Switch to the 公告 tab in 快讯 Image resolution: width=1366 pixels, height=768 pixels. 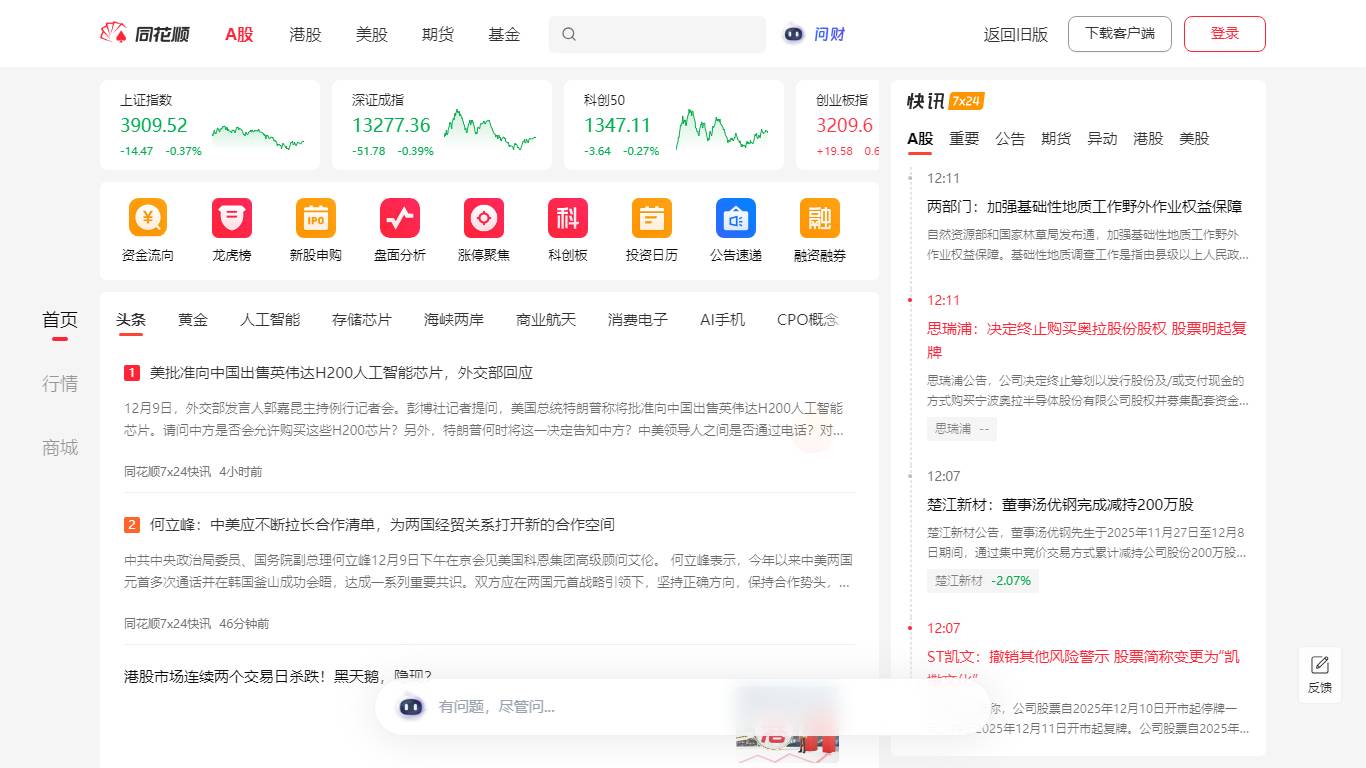(x=1010, y=139)
